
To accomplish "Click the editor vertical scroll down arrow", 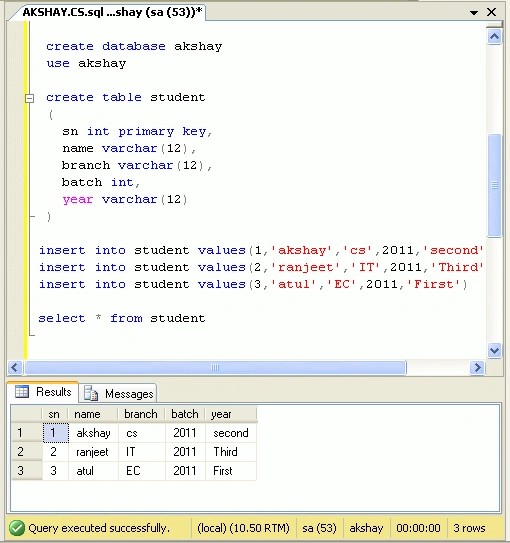I will [494, 350].
